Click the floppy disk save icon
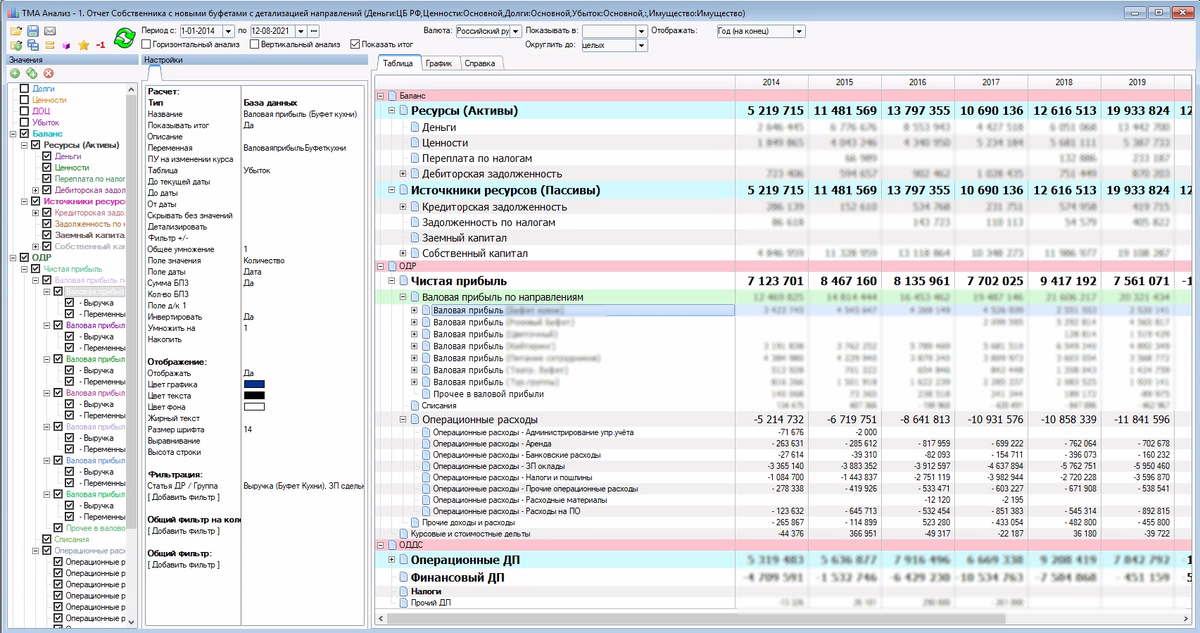 pyautogui.click(x=33, y=31)
